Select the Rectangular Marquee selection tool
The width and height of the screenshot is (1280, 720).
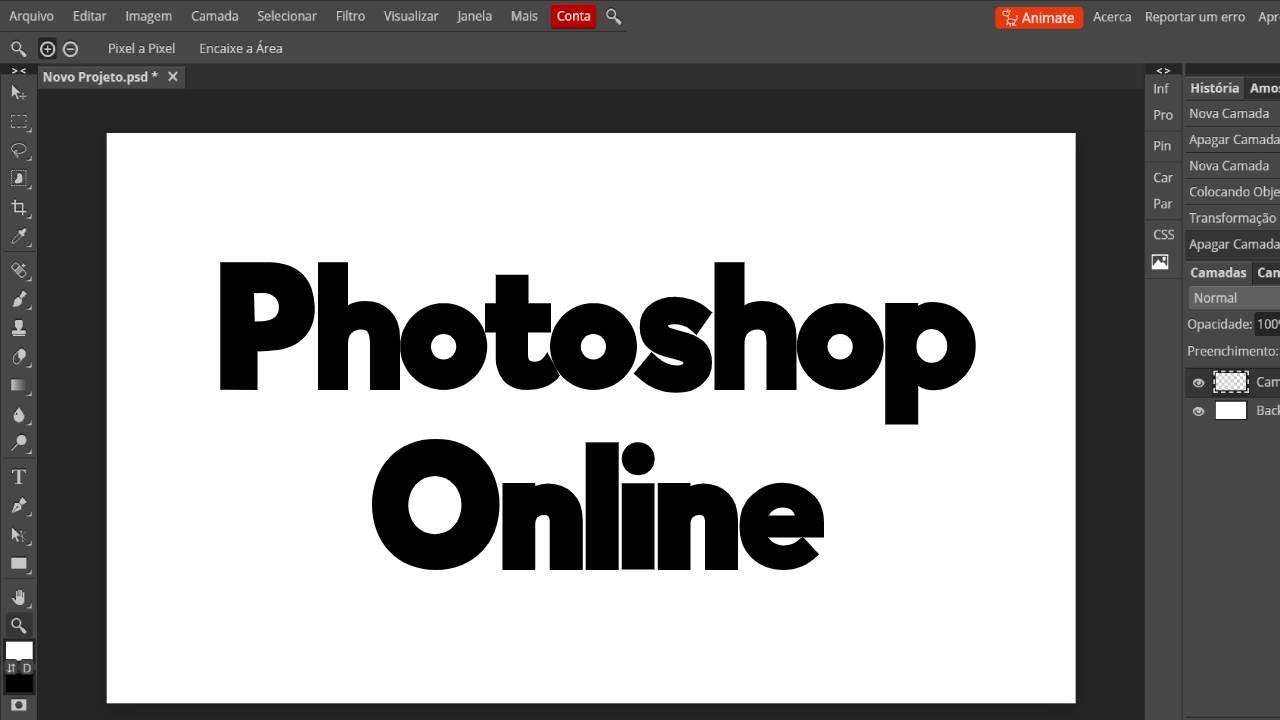(18, 122)
